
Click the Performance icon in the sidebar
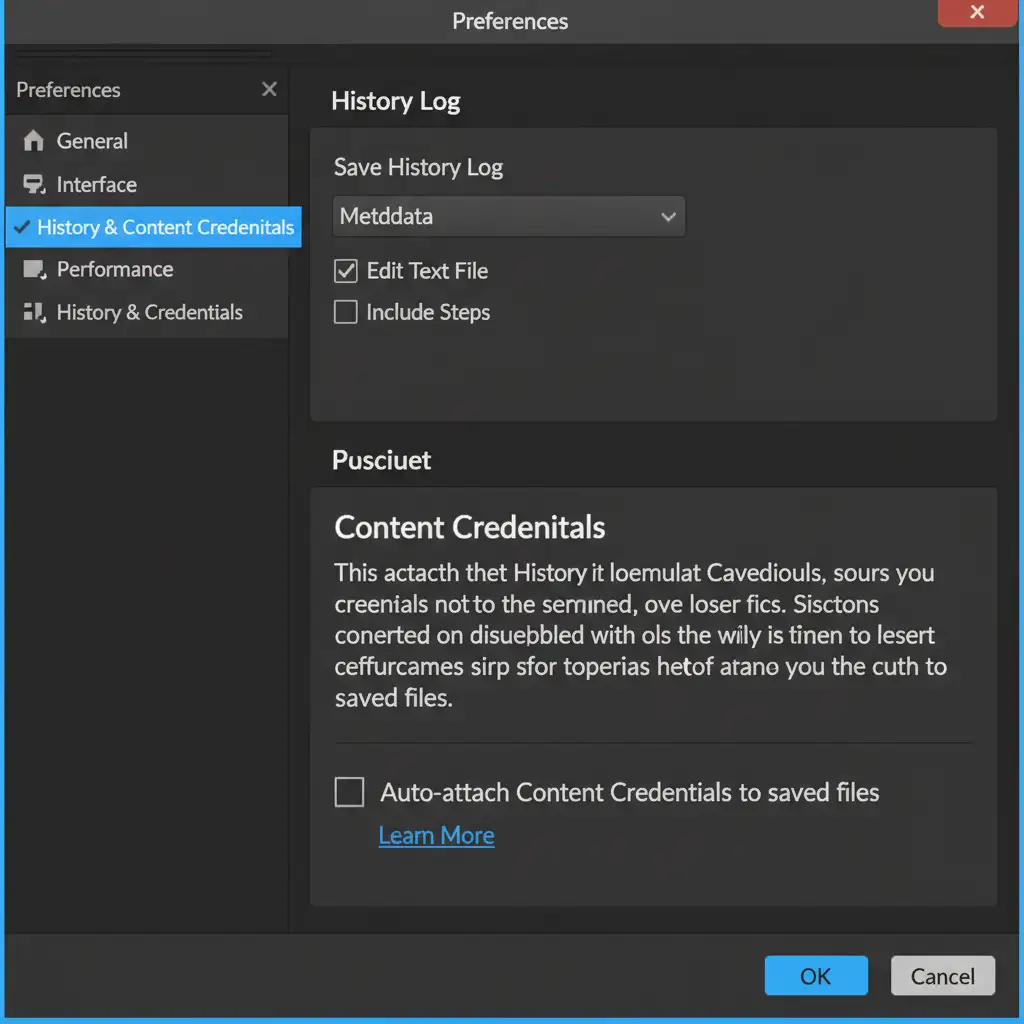coord(34,270)
